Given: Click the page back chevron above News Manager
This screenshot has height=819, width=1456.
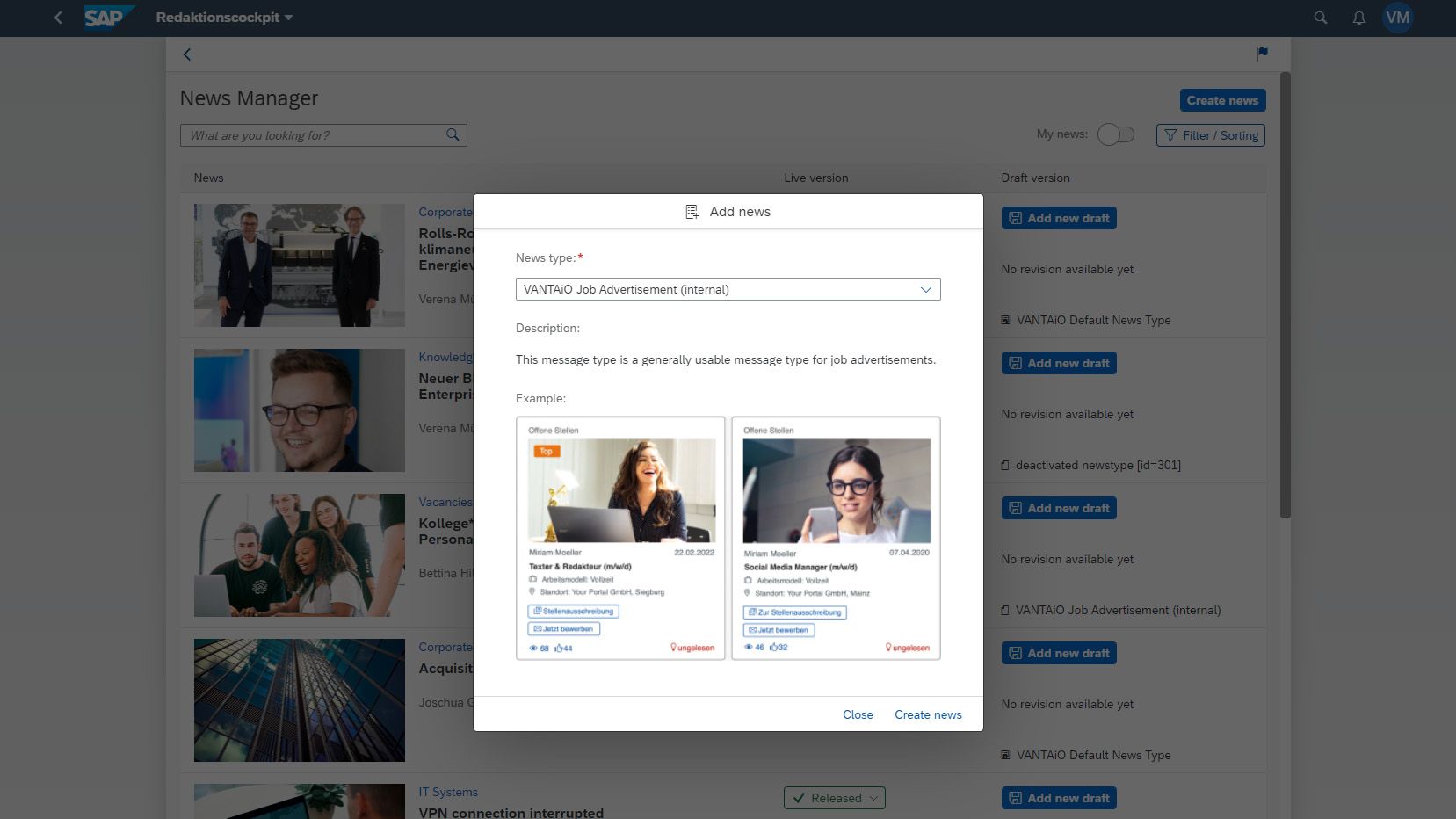Looking at the screenshot, I should 187,54.
